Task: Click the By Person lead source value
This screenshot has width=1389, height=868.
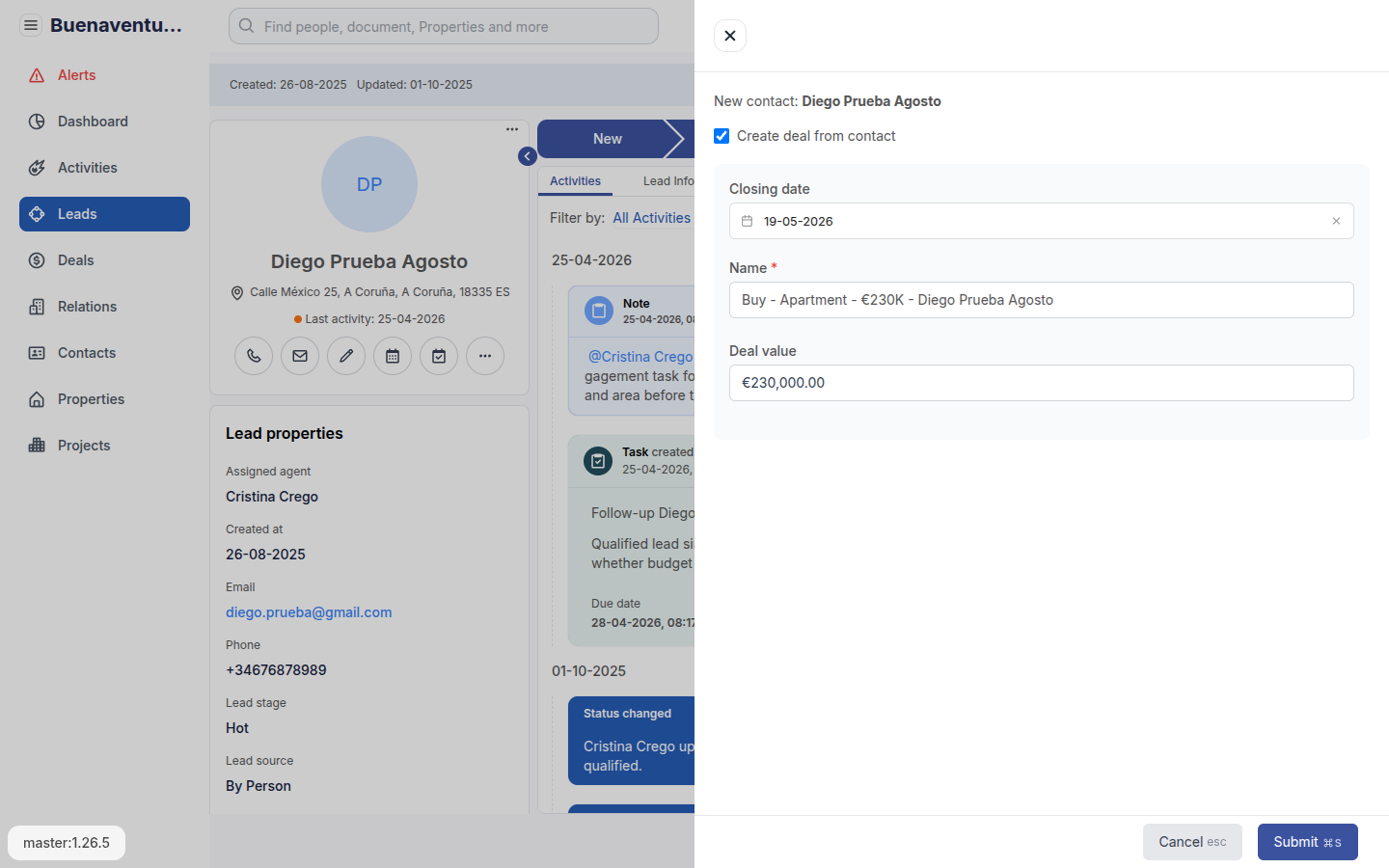Action: click(259, 786)
